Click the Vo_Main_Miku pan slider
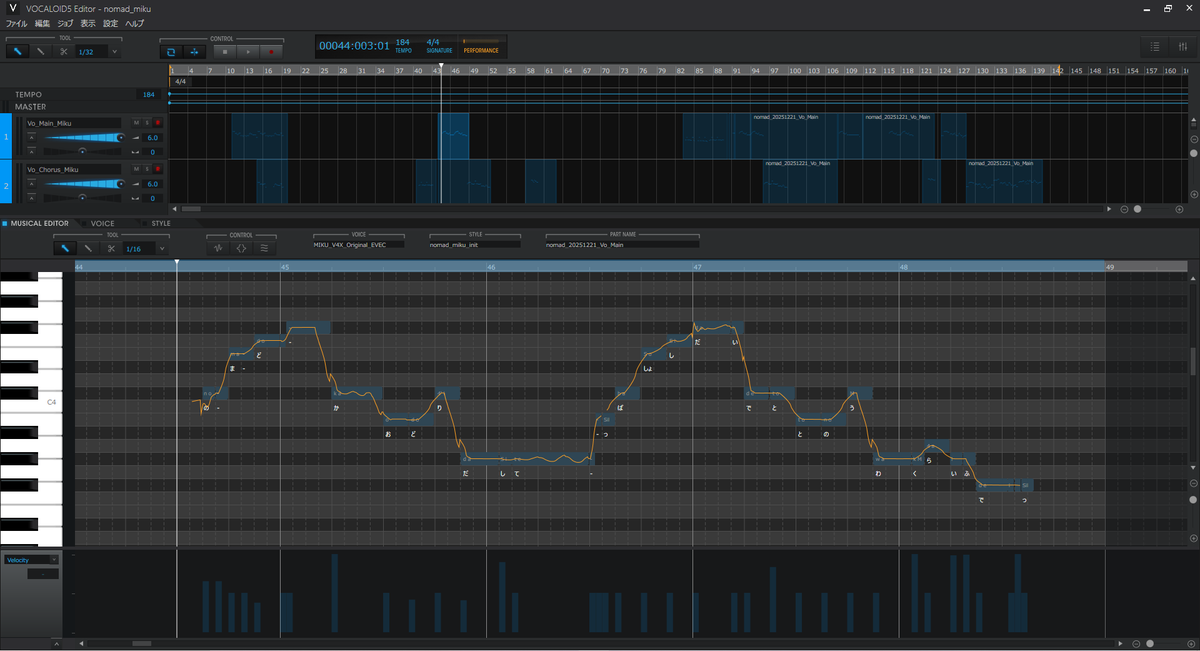 click(82, 152)
